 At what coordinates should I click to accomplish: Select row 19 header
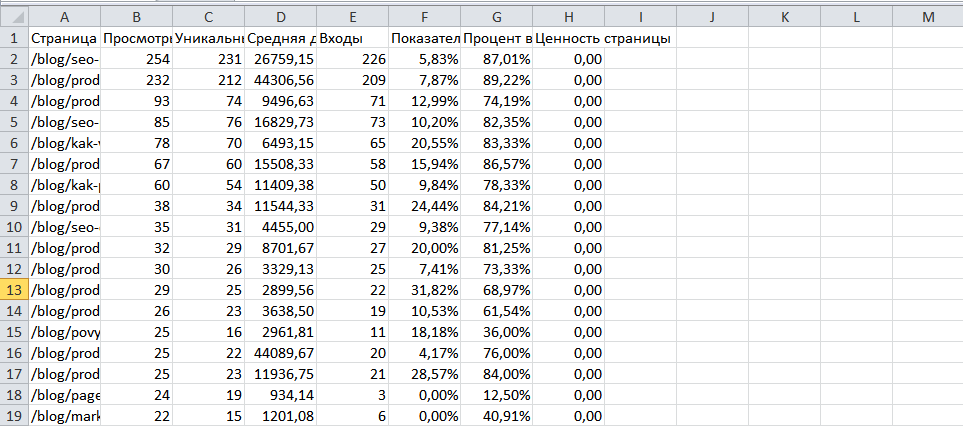(x=14, y=416)
